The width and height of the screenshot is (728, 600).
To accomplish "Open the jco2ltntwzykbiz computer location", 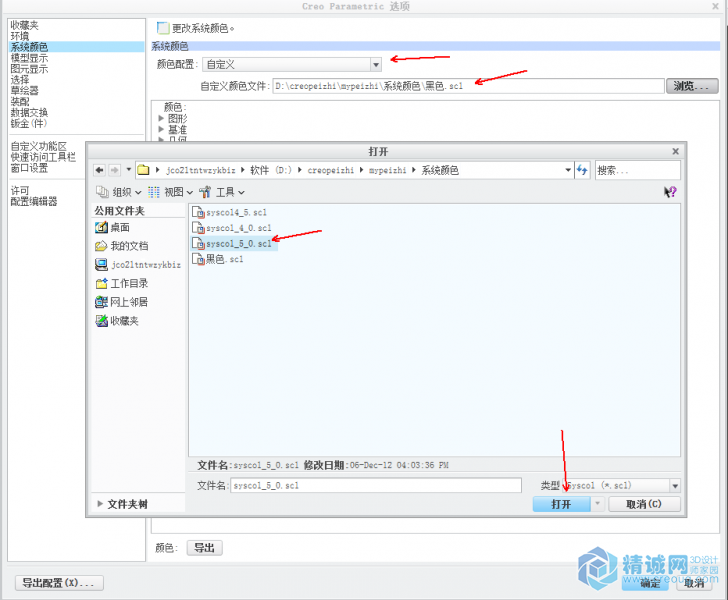I will pos(138,265).
